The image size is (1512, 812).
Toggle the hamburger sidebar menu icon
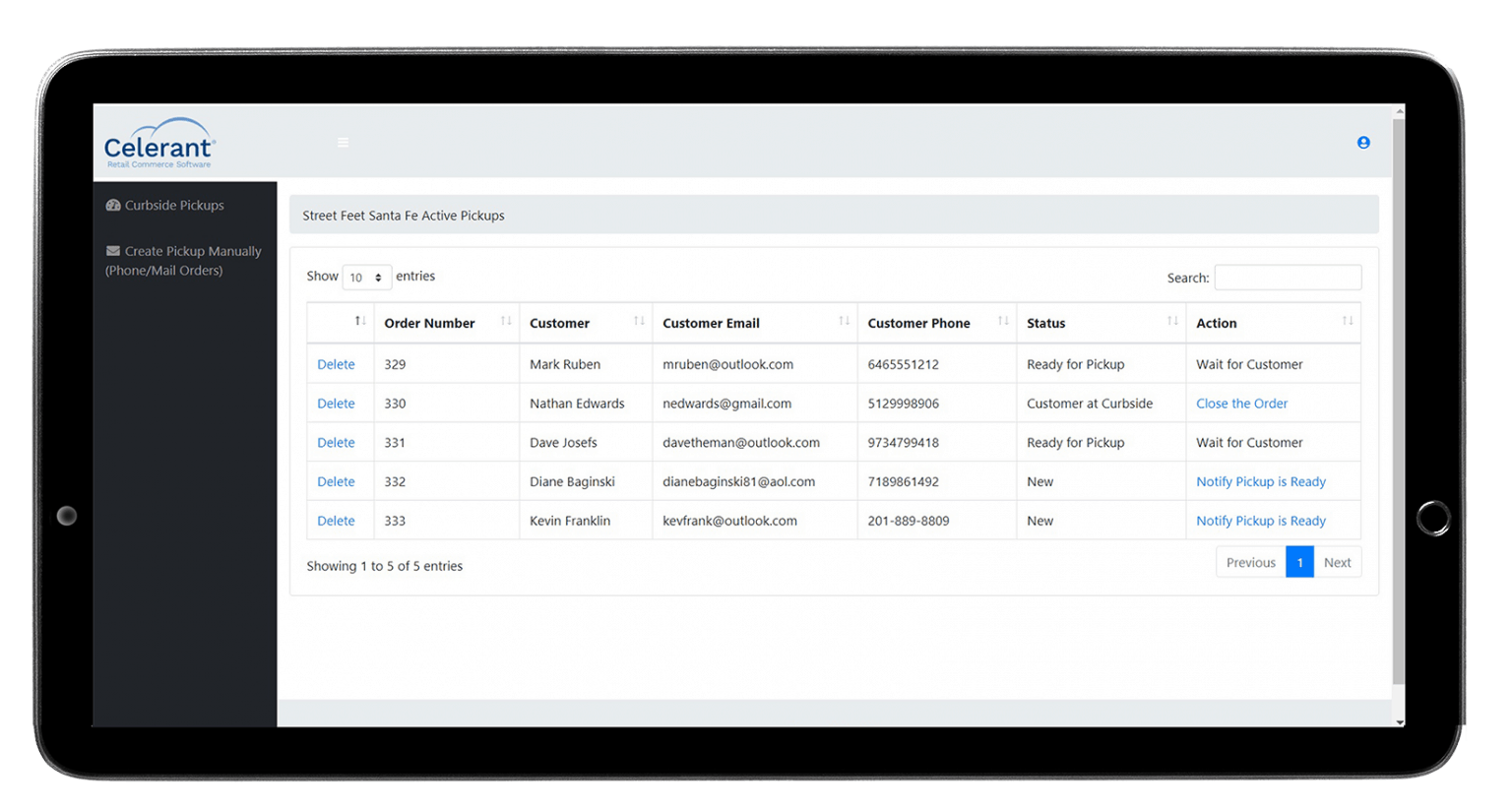[343, 143]
